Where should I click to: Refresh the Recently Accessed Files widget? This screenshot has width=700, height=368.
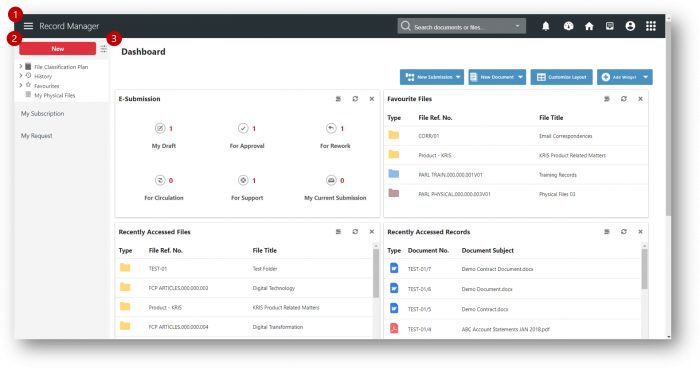click(x=355, y=232)
